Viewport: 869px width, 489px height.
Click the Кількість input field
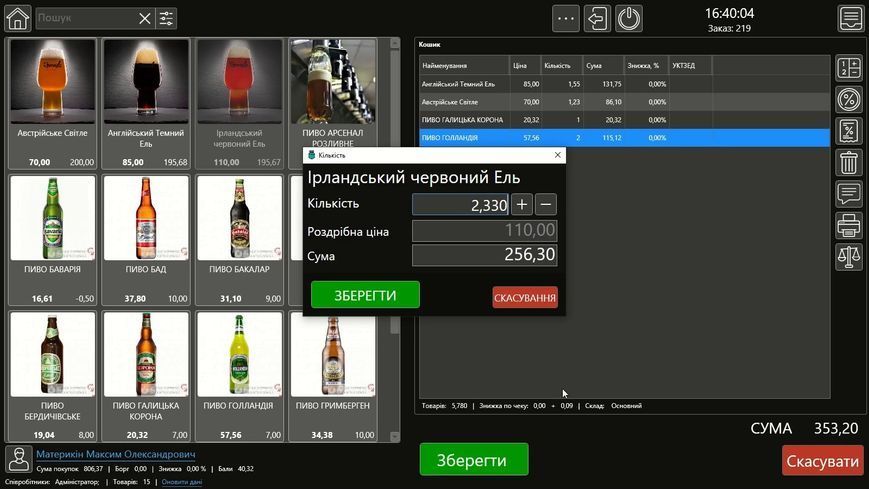coord(460,205)
